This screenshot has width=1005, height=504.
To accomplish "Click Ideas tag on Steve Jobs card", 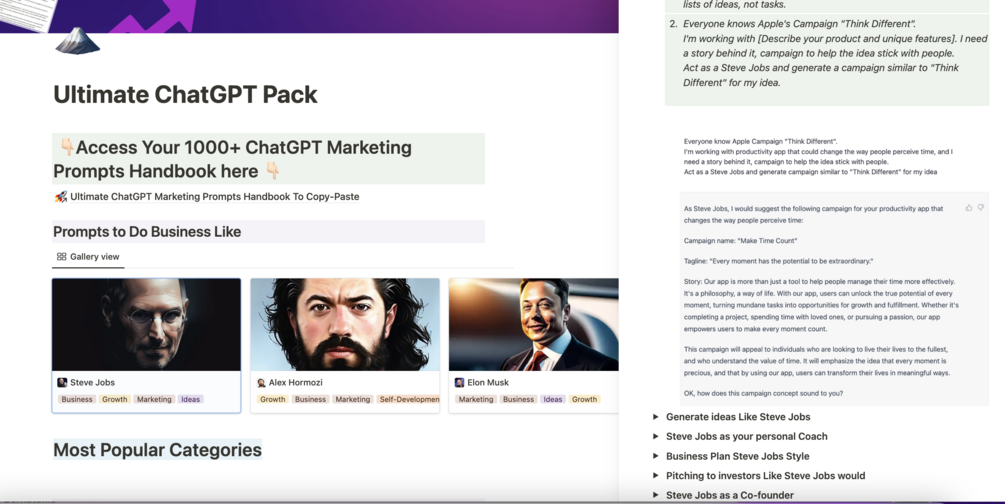I will [190, 399].
